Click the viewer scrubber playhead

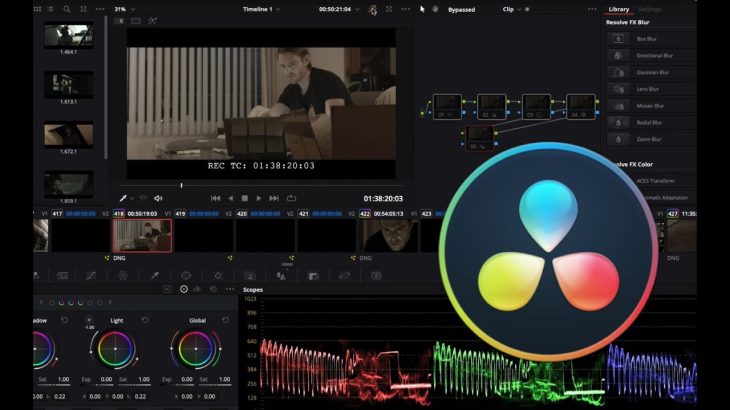coord(182,185)
